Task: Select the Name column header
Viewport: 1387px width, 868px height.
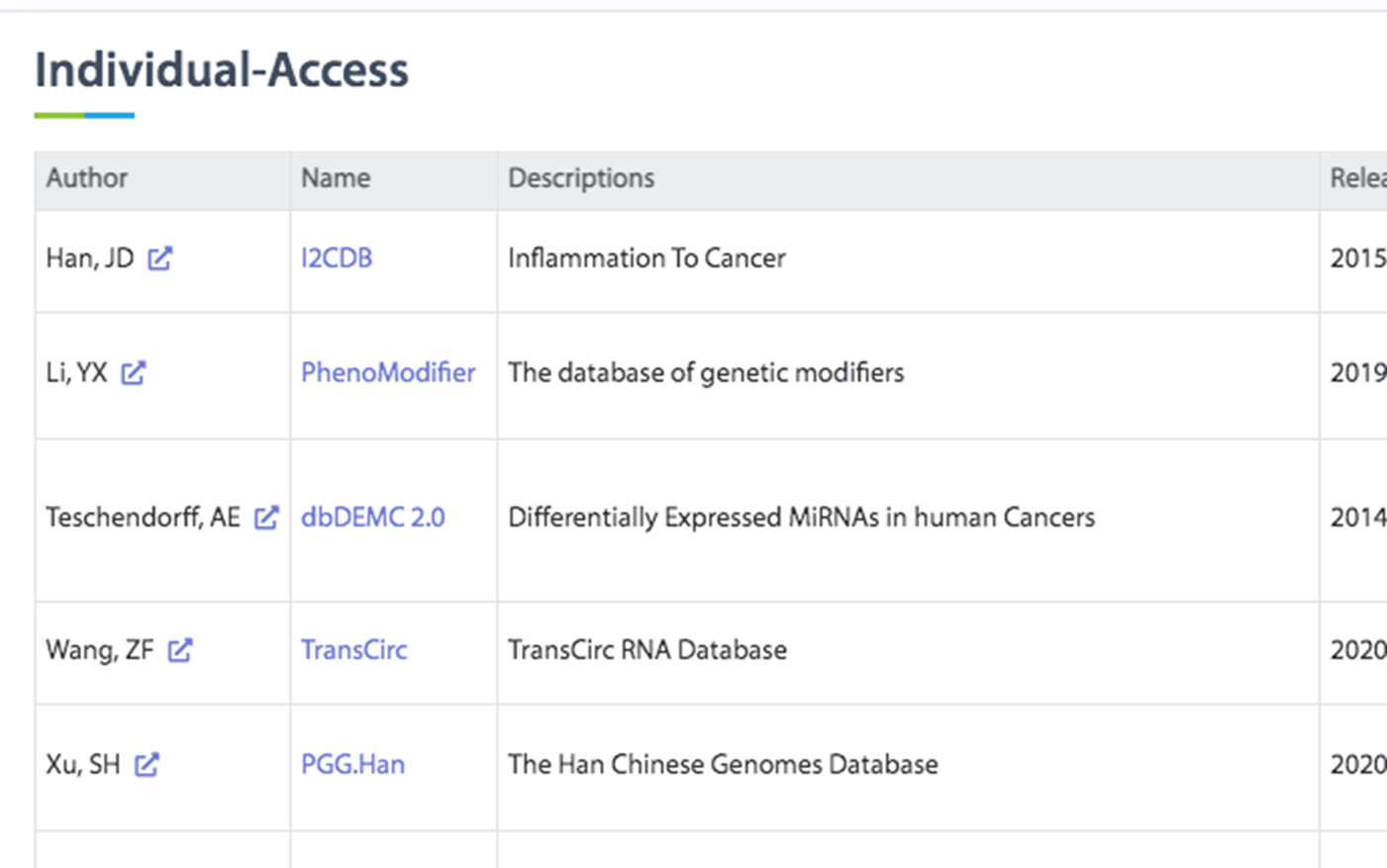Action: click(x=394, y=180)
